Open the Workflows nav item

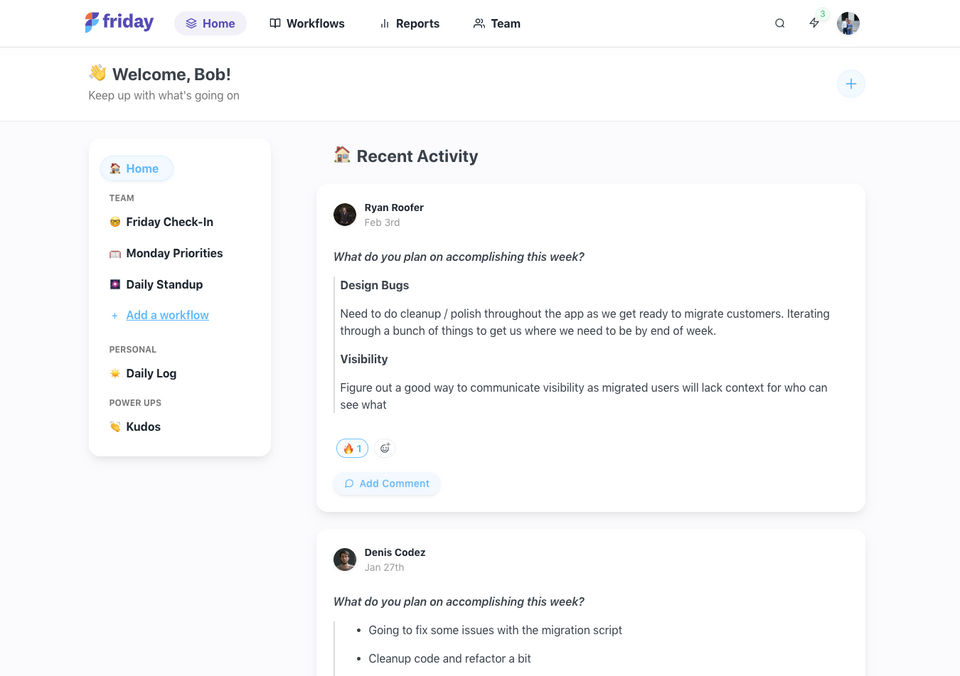[307, 23]
